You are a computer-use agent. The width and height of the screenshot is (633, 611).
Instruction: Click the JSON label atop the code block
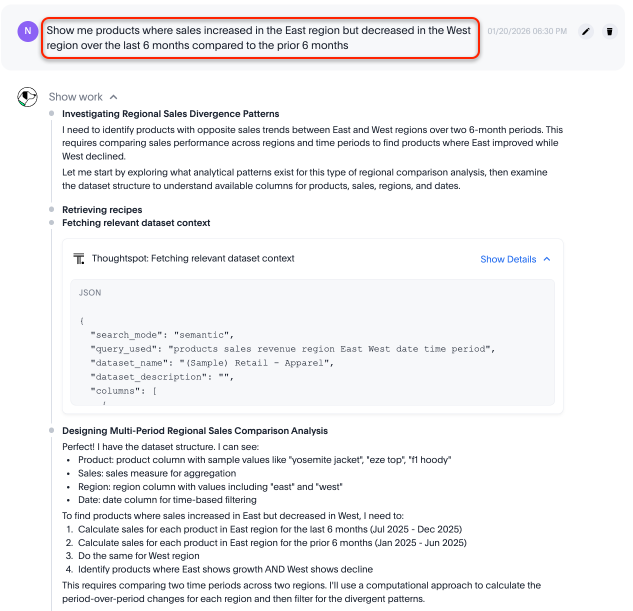90,293
